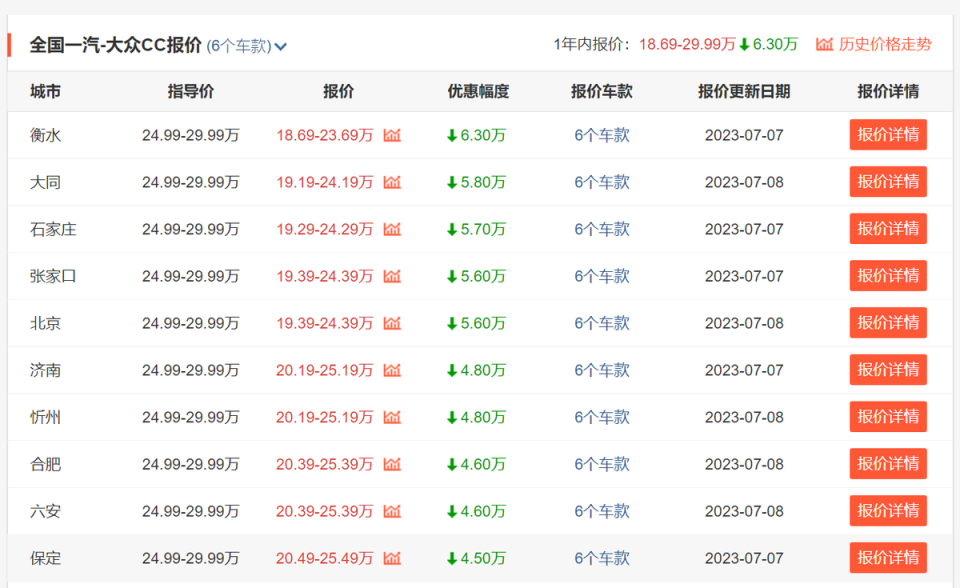Screen dimensions: 960x588
Task: Open 6个车款 link in 张家口 row
Action: coord(602,276)
